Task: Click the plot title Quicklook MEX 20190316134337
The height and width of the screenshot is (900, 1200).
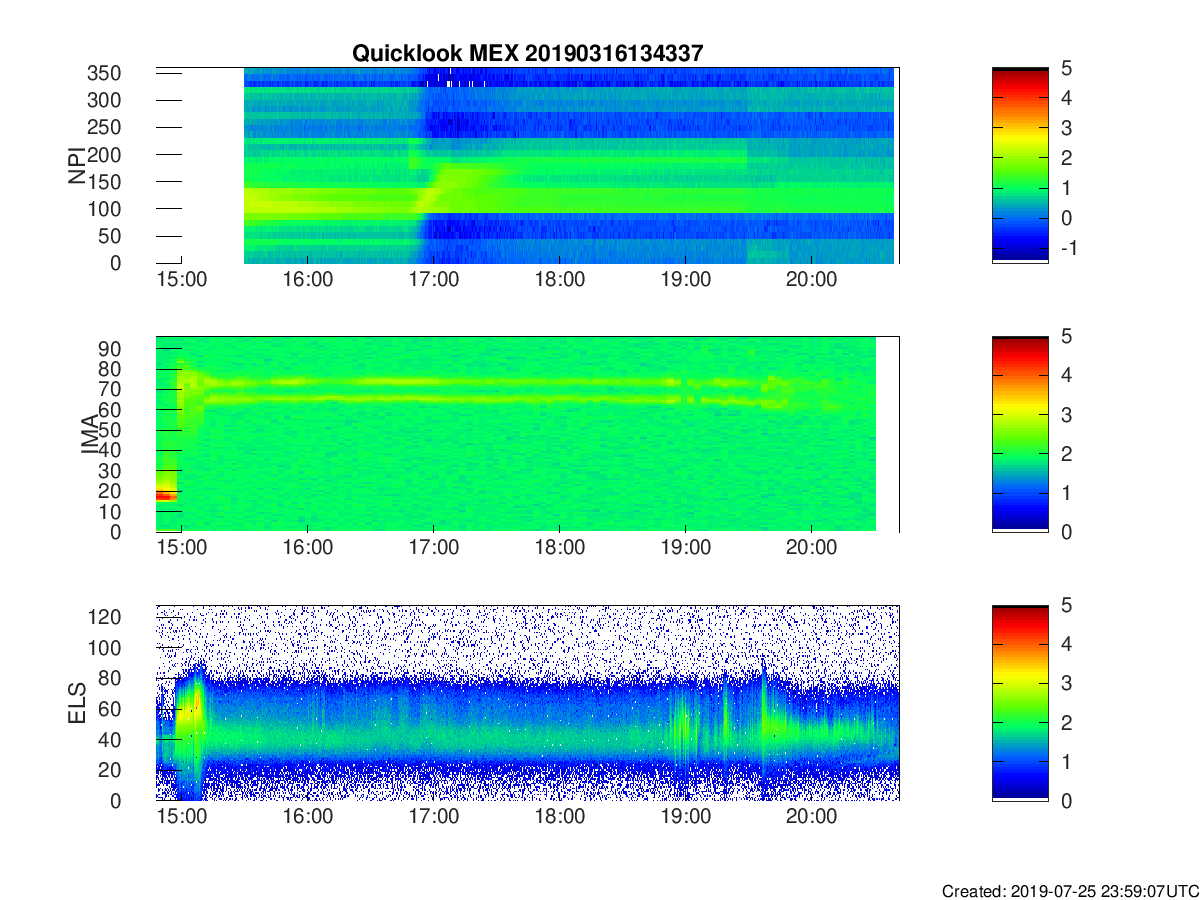Action: 530,54
